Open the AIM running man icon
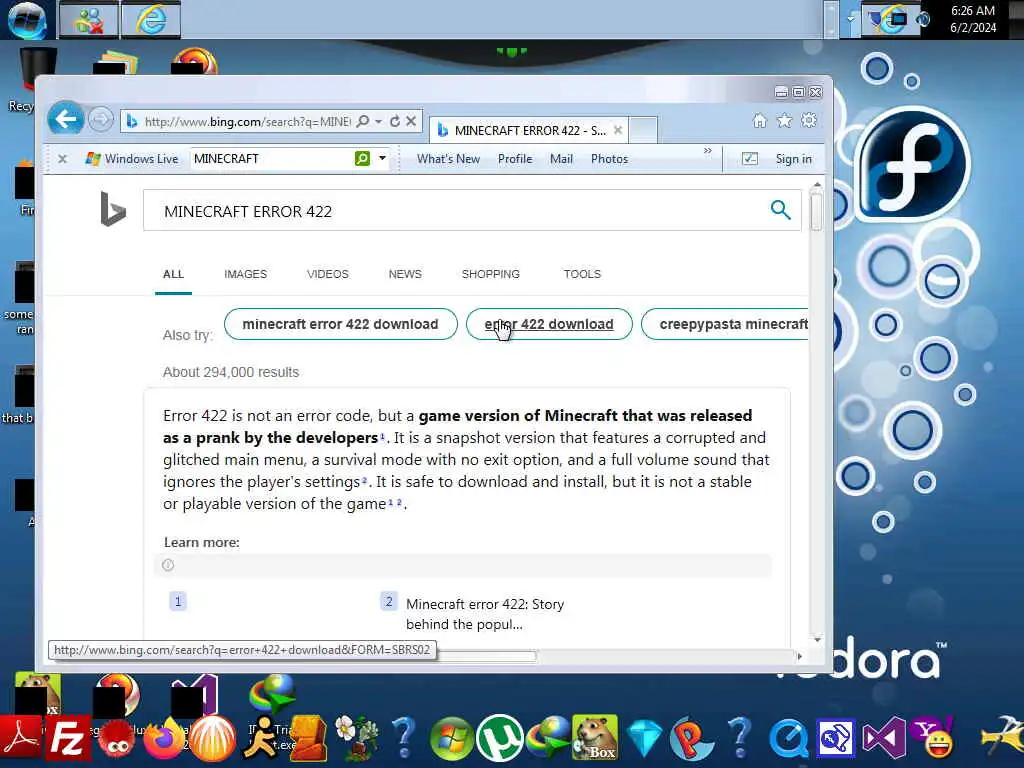1024x768 pixels. coord(262,737)
